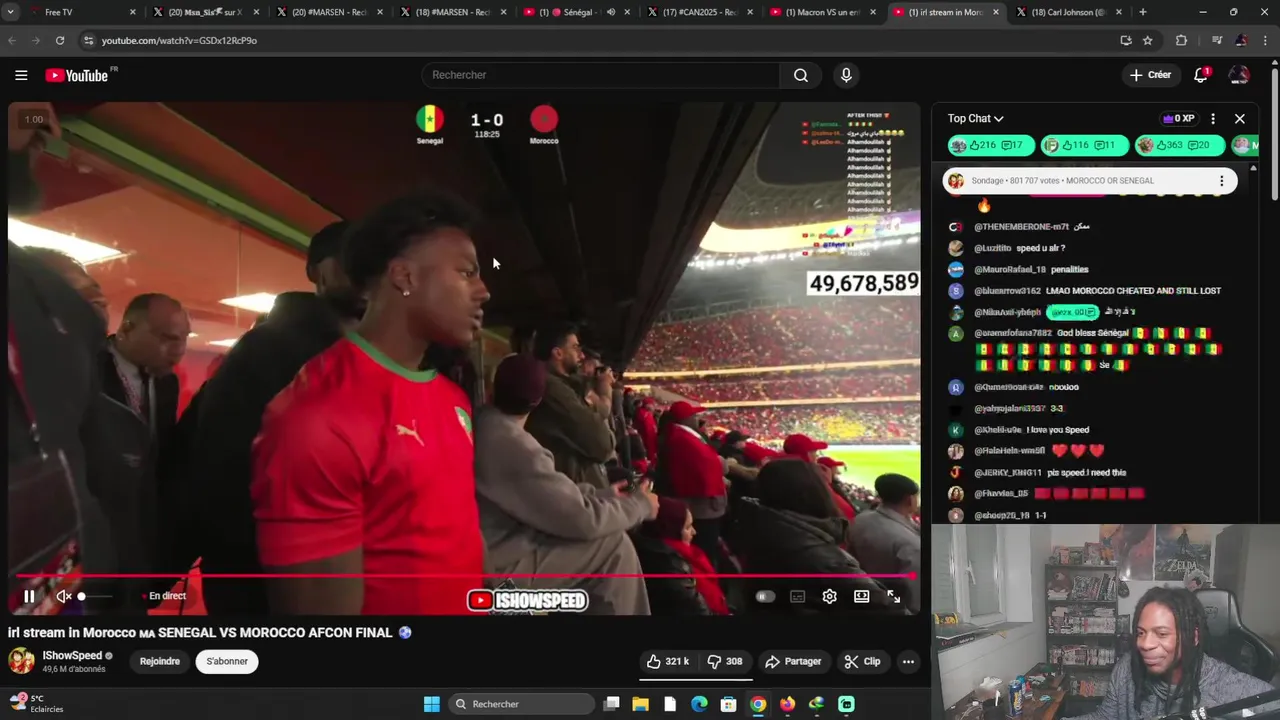Reload the page

[60, 40]
